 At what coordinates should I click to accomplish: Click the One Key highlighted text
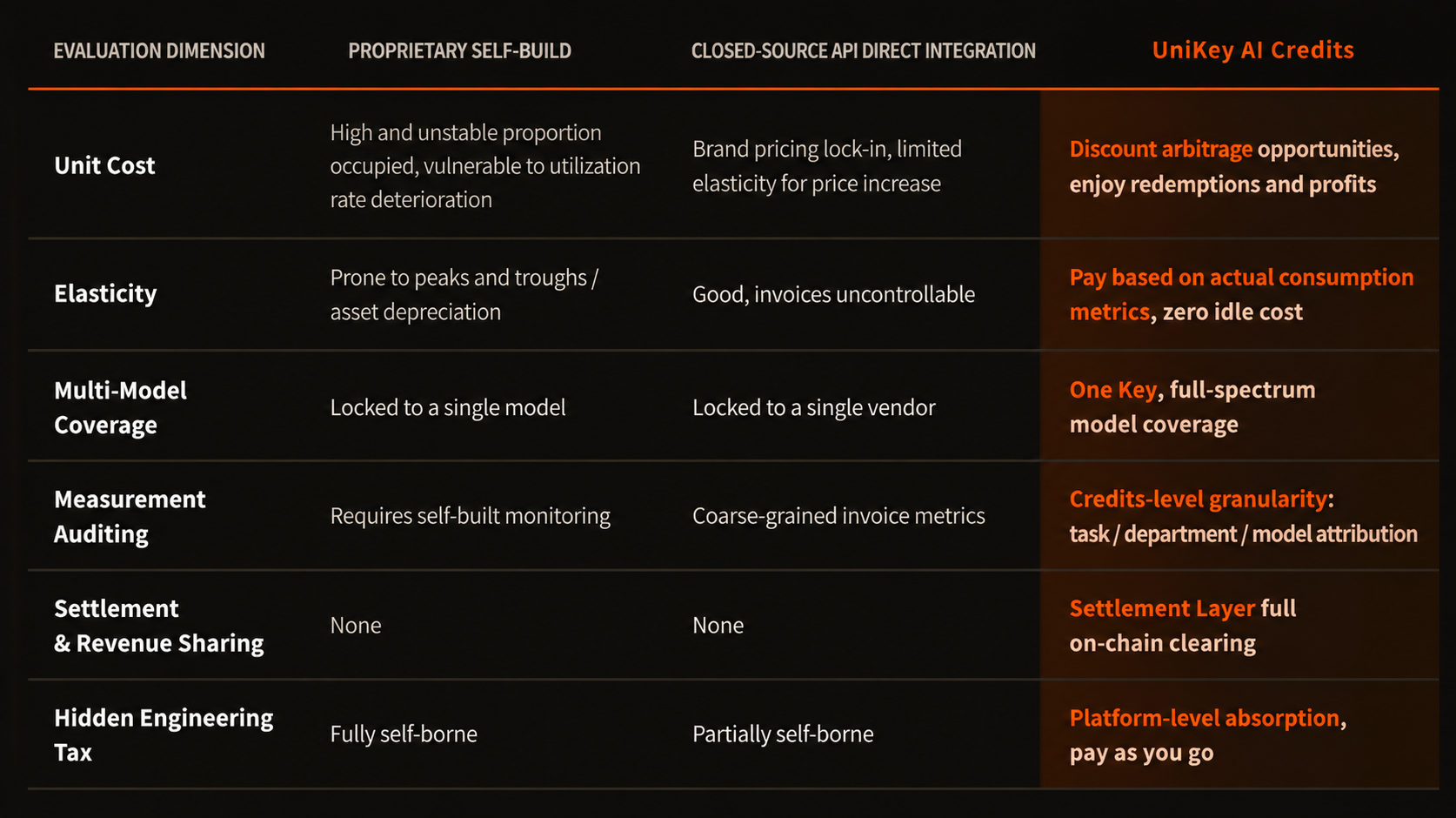click(1112, 390)
